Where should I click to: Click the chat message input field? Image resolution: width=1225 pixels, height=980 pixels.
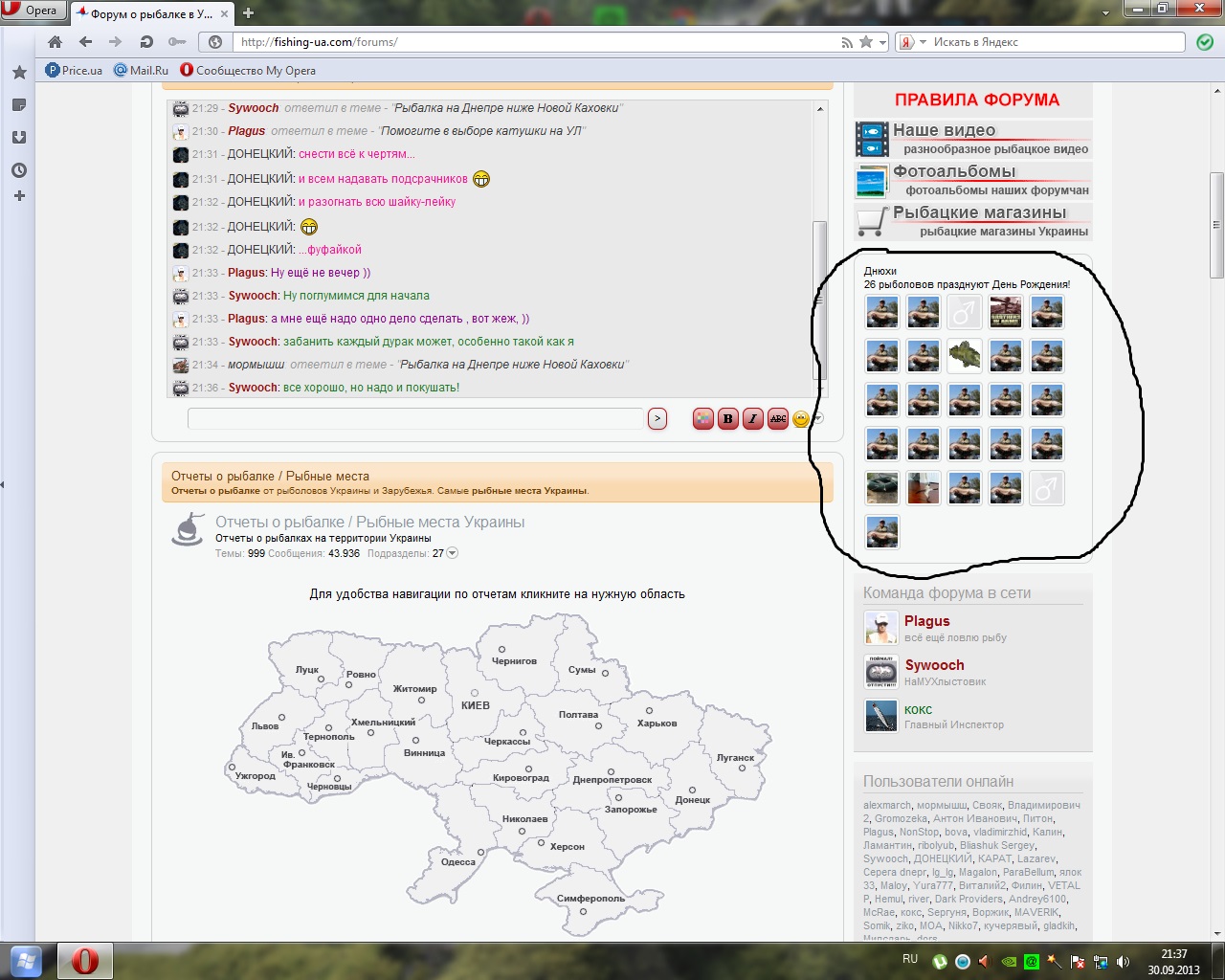pos(415,418)
